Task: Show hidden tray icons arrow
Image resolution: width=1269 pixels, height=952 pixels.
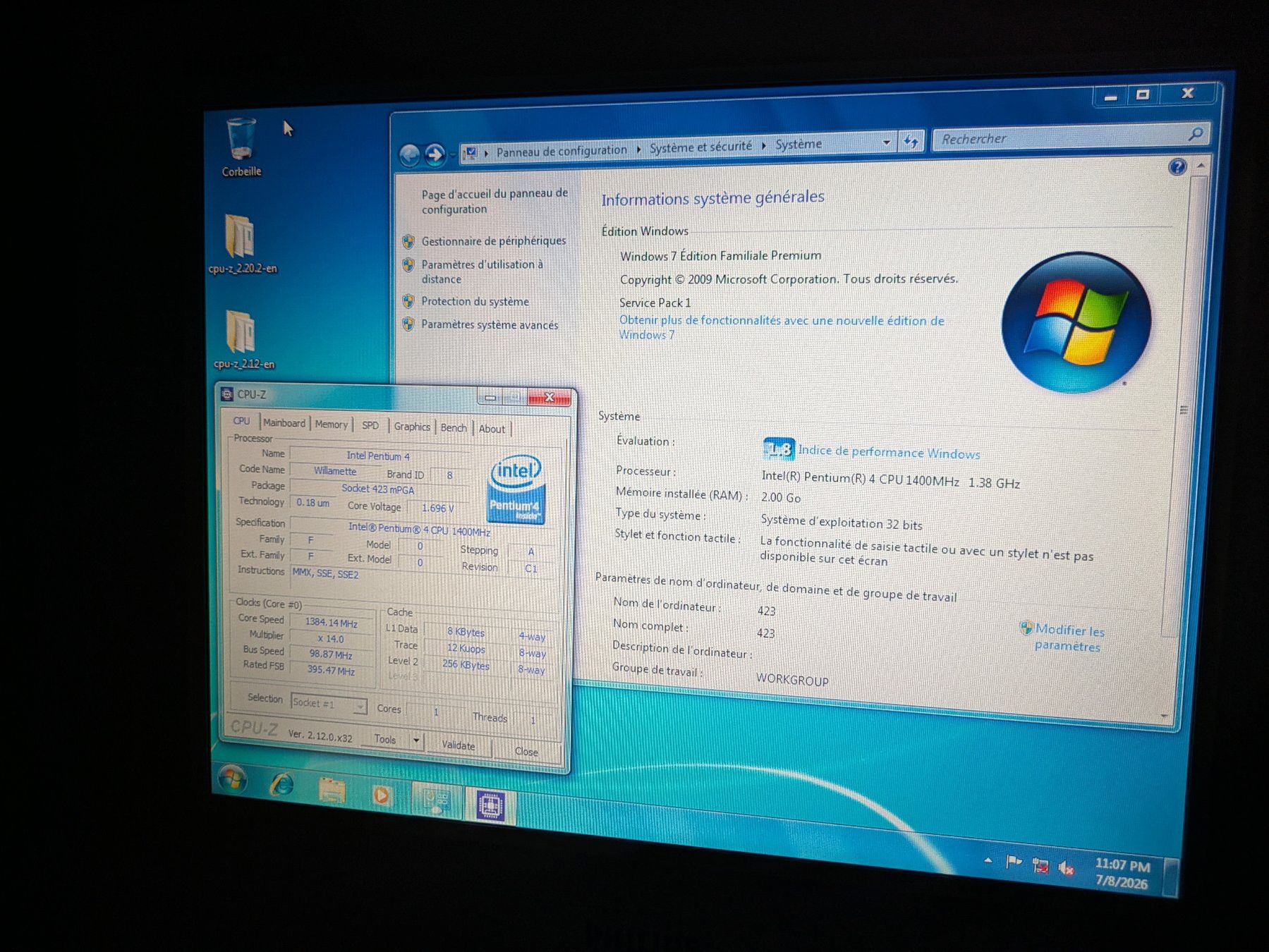Action: click(988, 860)
